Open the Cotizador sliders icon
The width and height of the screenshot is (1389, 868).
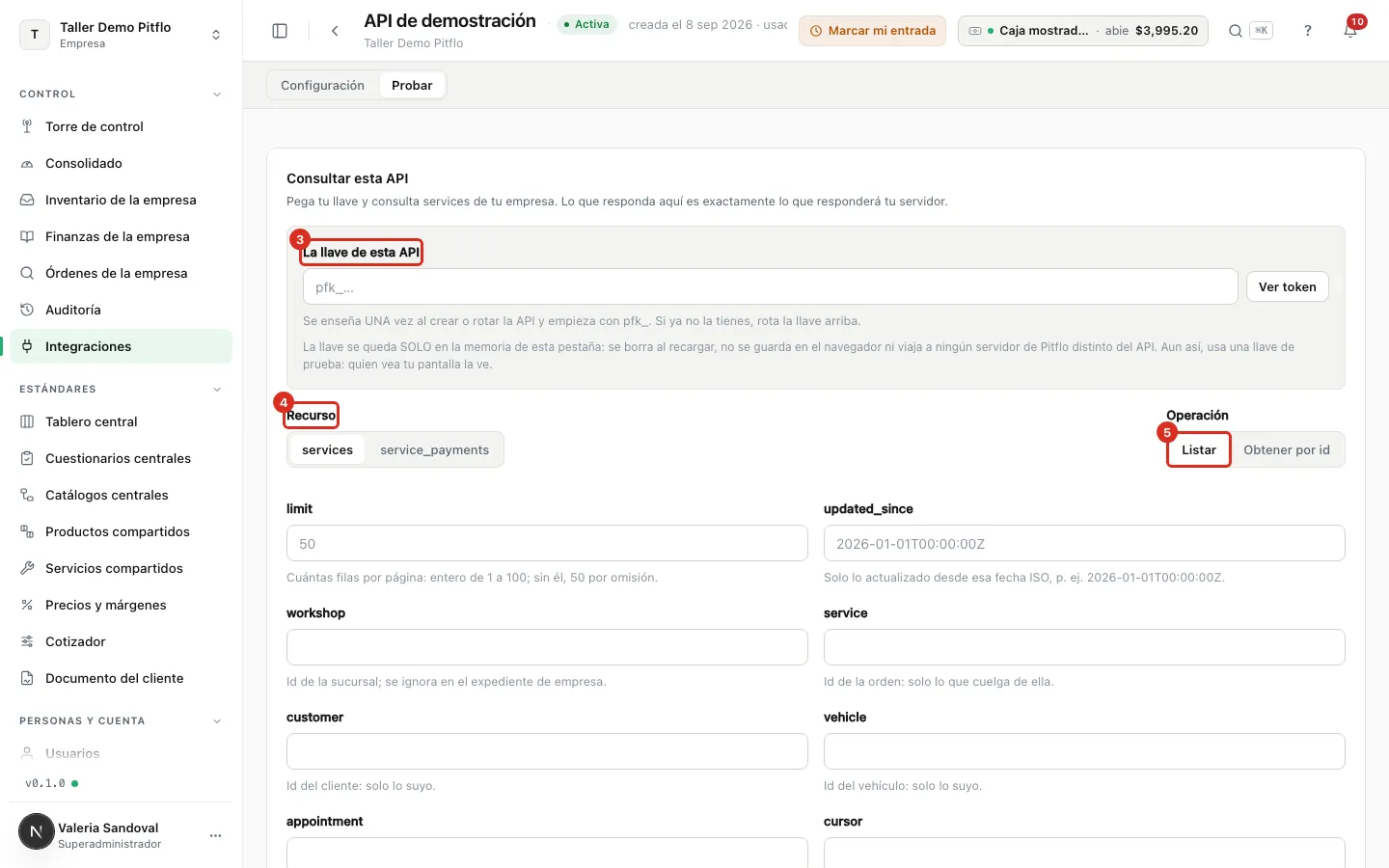pyautogui.click(x=27, y=641)
